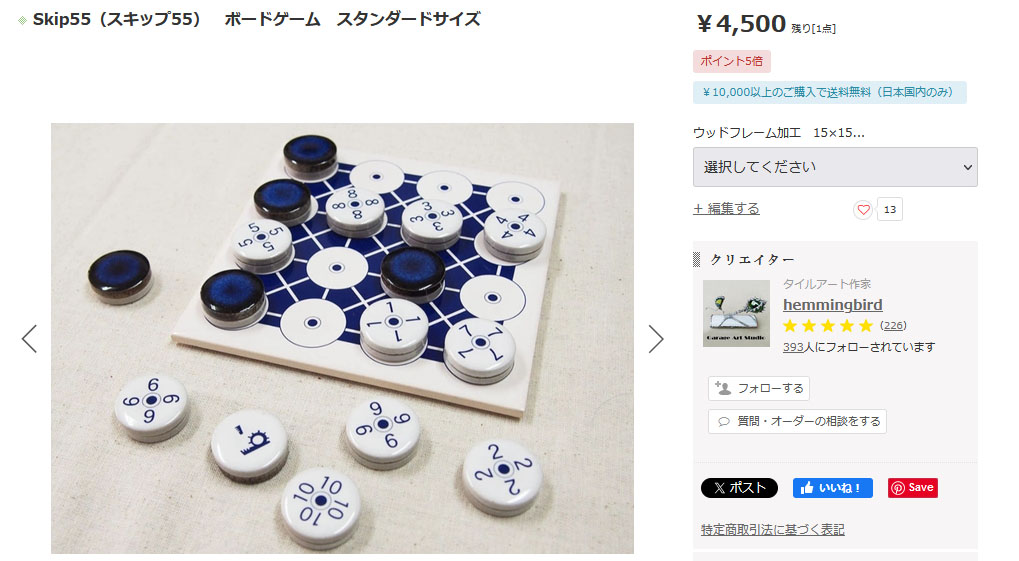Show the previous product image

tap(29, 339)
